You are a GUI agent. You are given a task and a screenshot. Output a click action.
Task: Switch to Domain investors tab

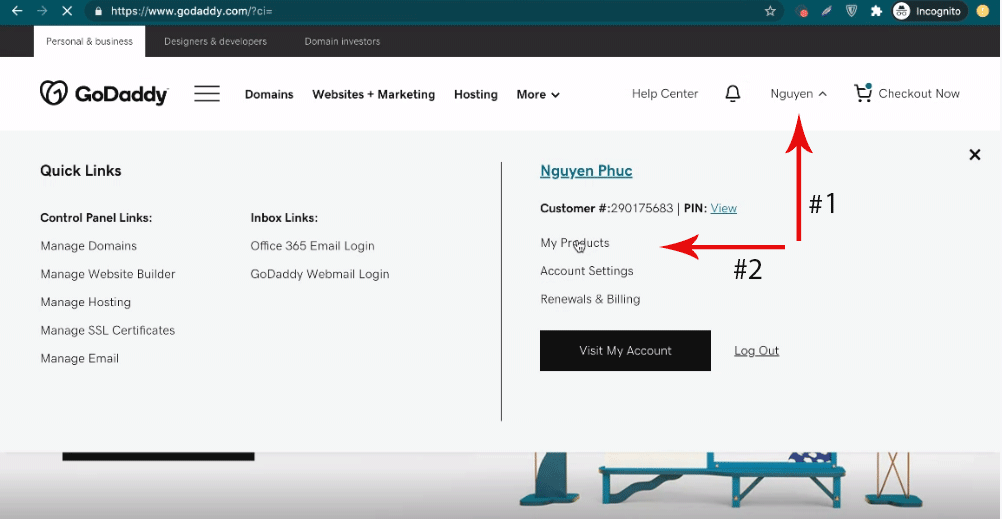tap(342, 42)
